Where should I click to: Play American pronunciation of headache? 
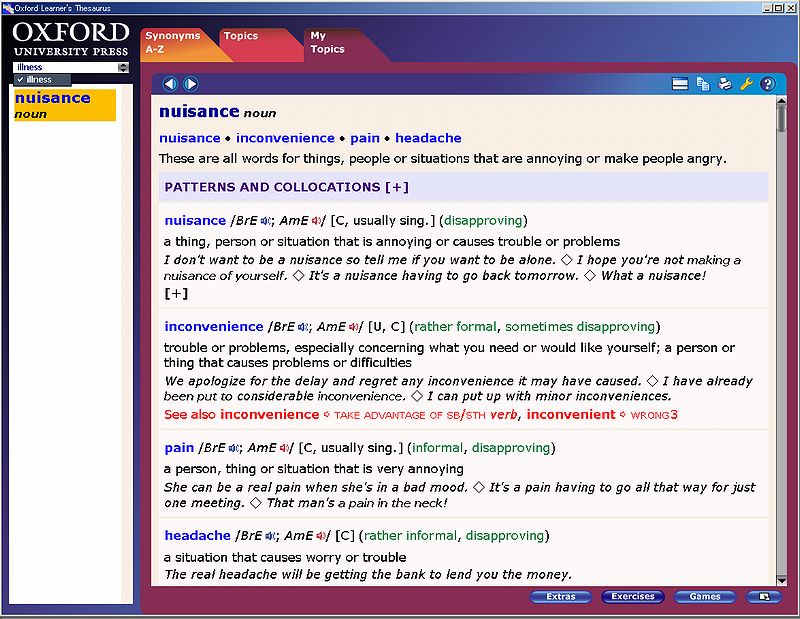coord(320,536)
